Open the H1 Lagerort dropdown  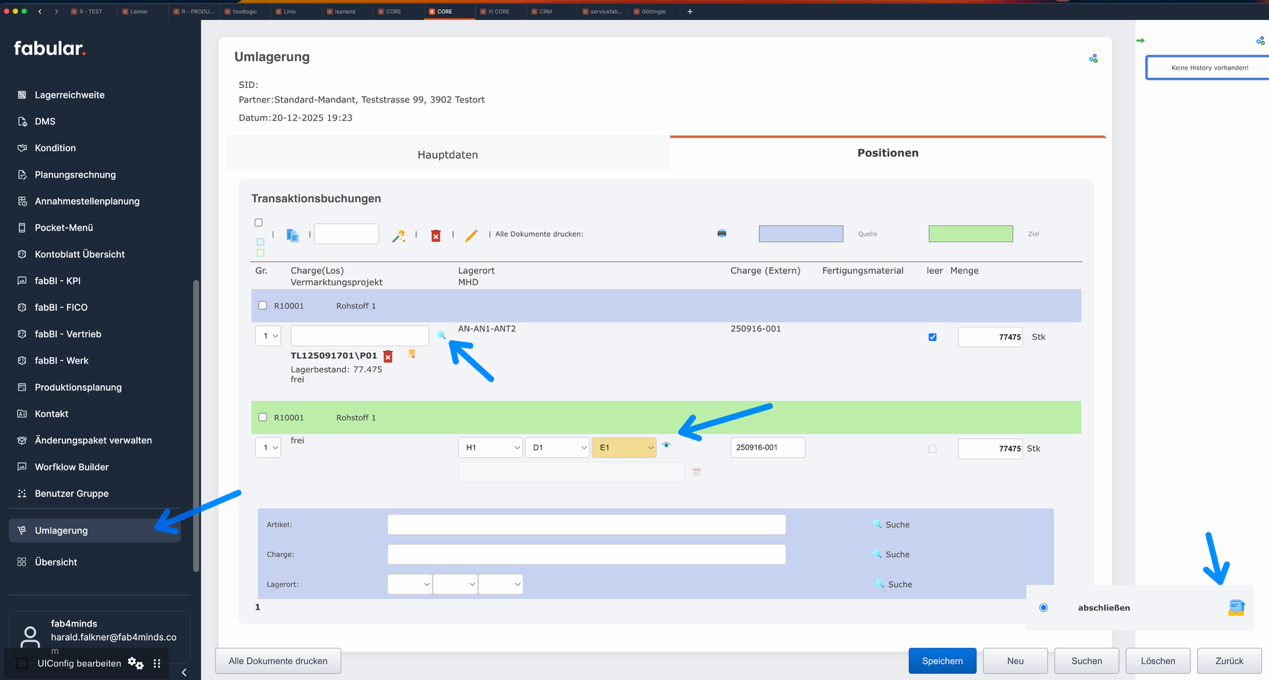490,448
